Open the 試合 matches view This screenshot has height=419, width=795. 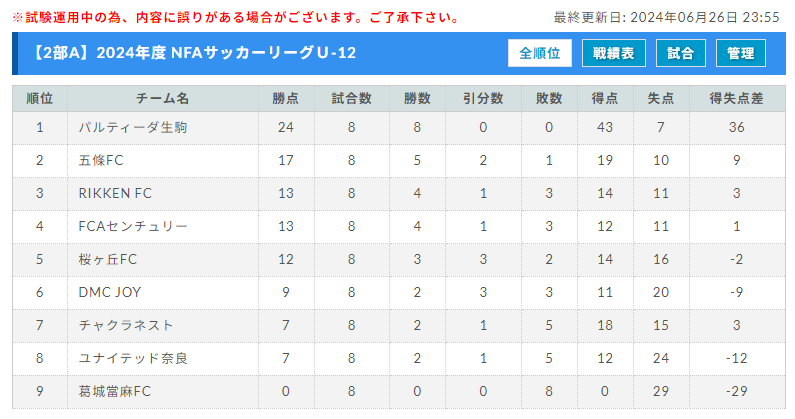coord(681,53)
